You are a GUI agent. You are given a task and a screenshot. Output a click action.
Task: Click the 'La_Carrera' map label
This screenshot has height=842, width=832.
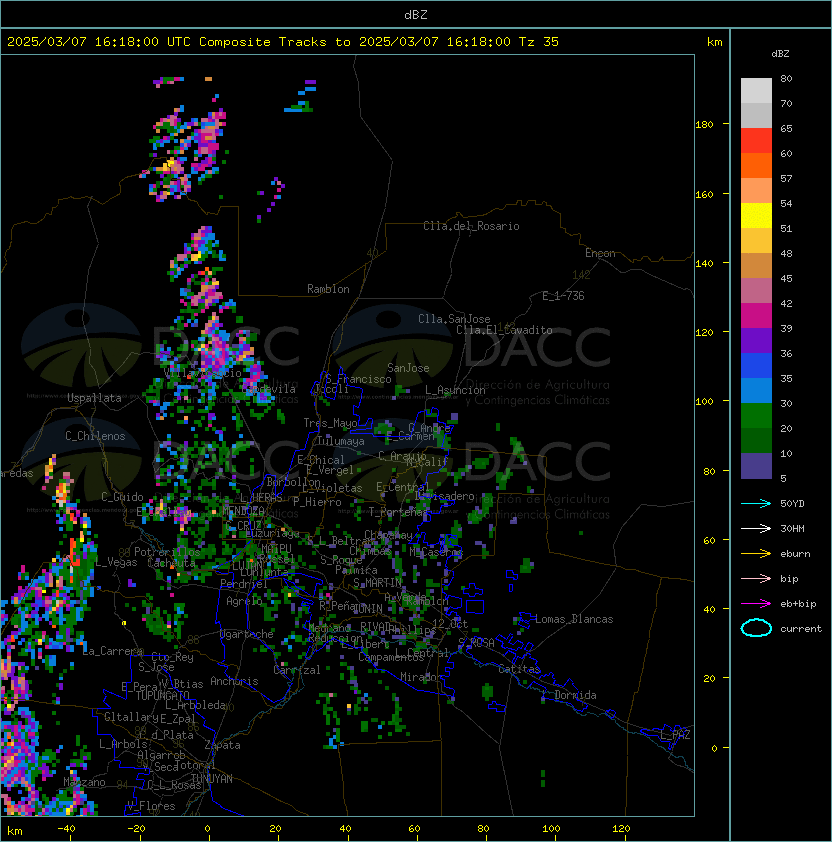click(113, 651)
